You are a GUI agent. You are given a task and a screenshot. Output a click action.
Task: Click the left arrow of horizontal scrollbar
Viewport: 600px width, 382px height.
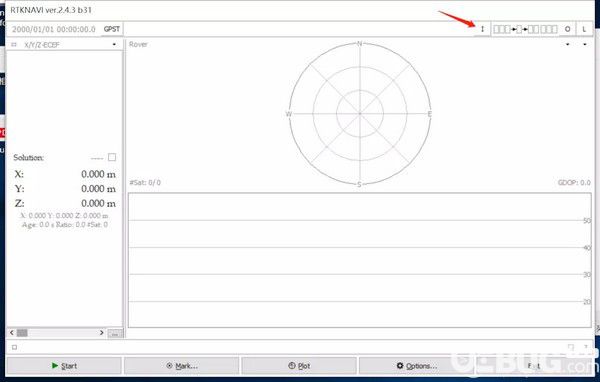11,333
